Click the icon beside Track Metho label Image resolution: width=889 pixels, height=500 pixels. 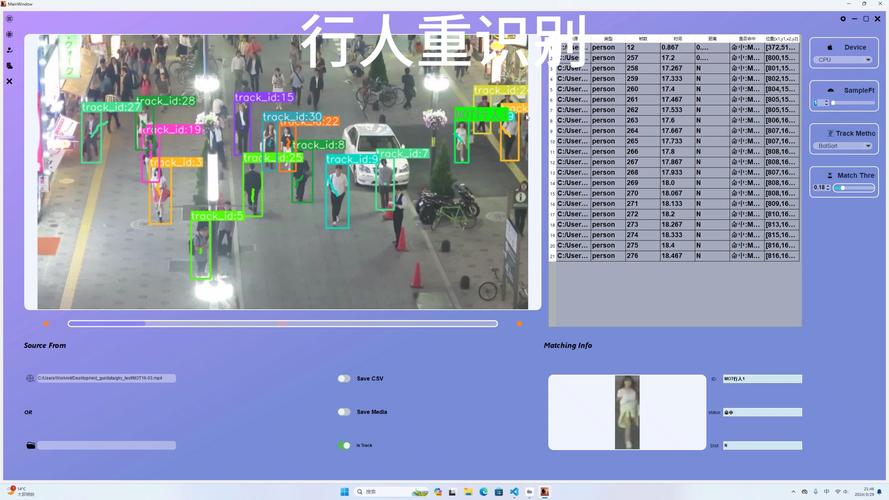[x=831, y=133]
